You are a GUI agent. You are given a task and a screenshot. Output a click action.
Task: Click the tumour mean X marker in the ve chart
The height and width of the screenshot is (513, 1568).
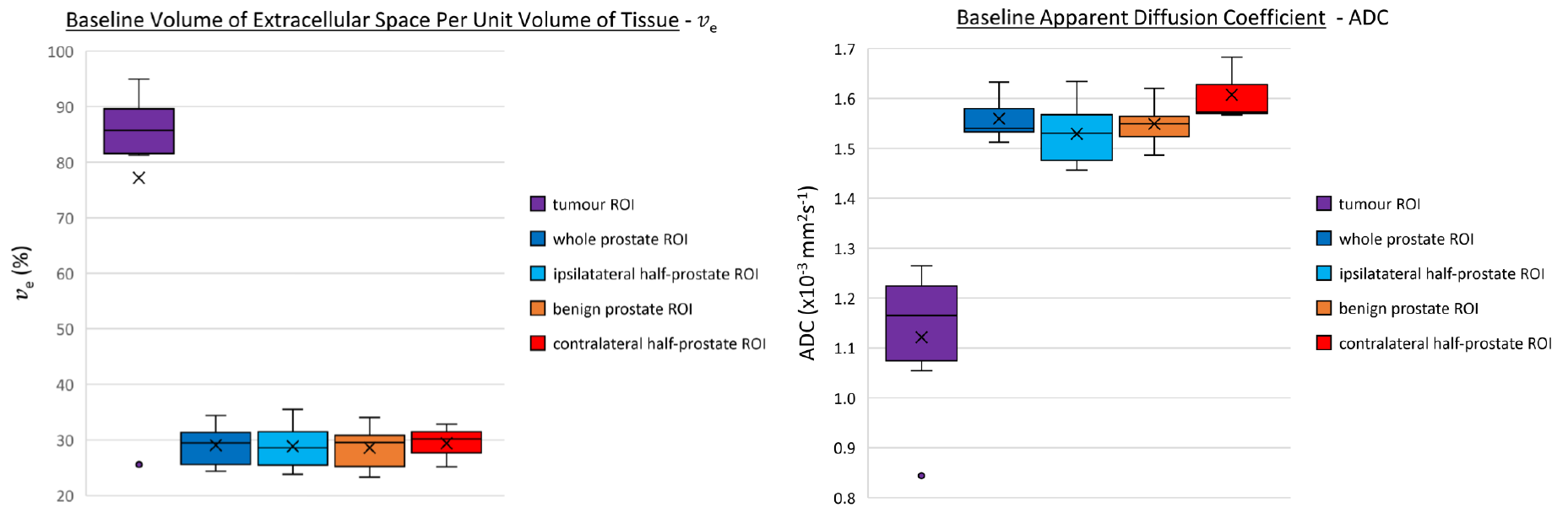click(139, 178)
